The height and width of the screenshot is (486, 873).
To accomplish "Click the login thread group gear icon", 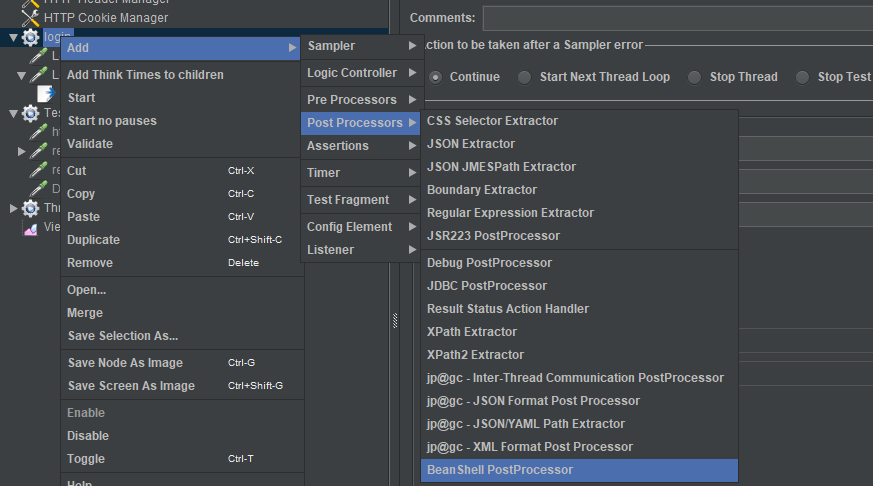I will click(31, 37).
